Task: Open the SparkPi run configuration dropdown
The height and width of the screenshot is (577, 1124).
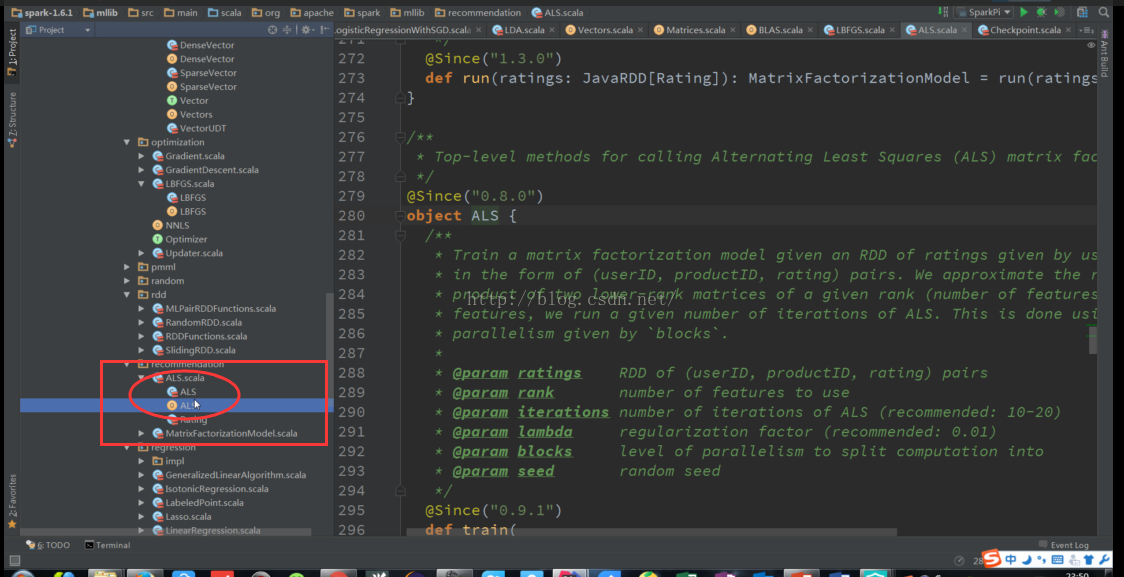Action: pyautogui.click(x=985, y=12)
